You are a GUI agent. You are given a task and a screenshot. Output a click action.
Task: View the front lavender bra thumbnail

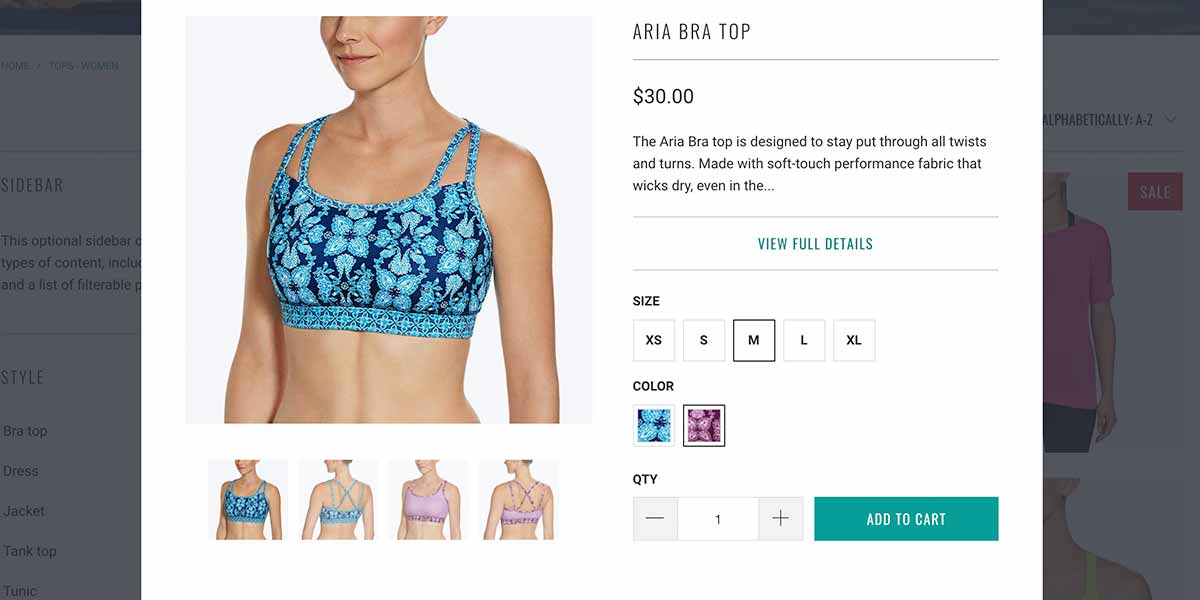(428, 500)
